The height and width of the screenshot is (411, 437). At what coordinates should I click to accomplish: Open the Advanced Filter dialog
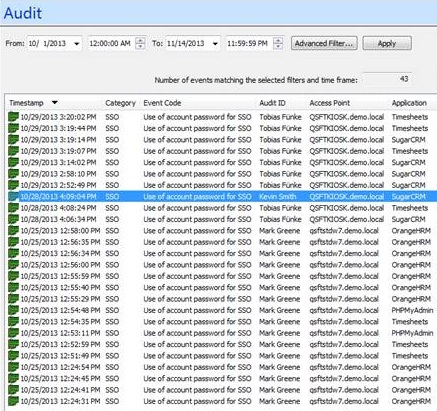(324, 43)
